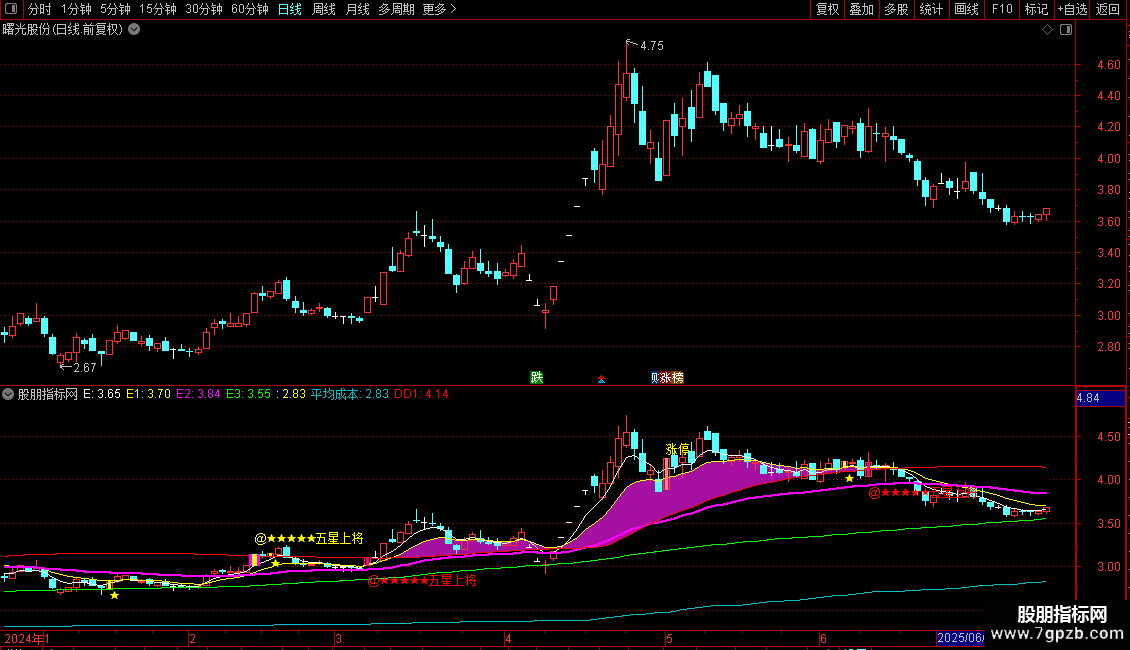
Task: Switch to 分时 intraday view
Action: coord(40,9)
